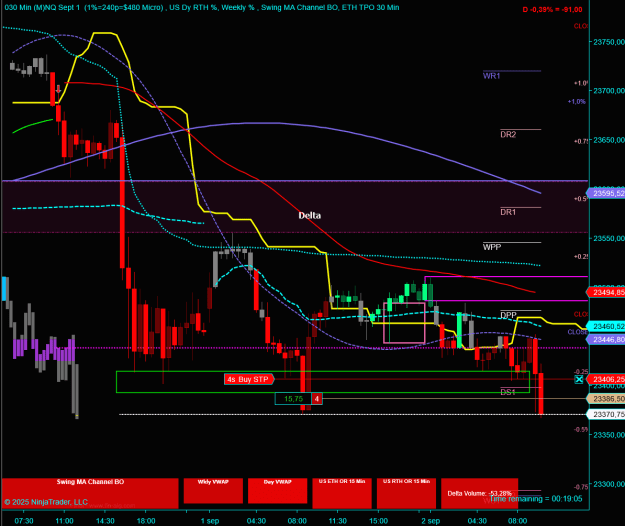
Task: Click the 23350,00 price axis label
Action: [609, 435]
